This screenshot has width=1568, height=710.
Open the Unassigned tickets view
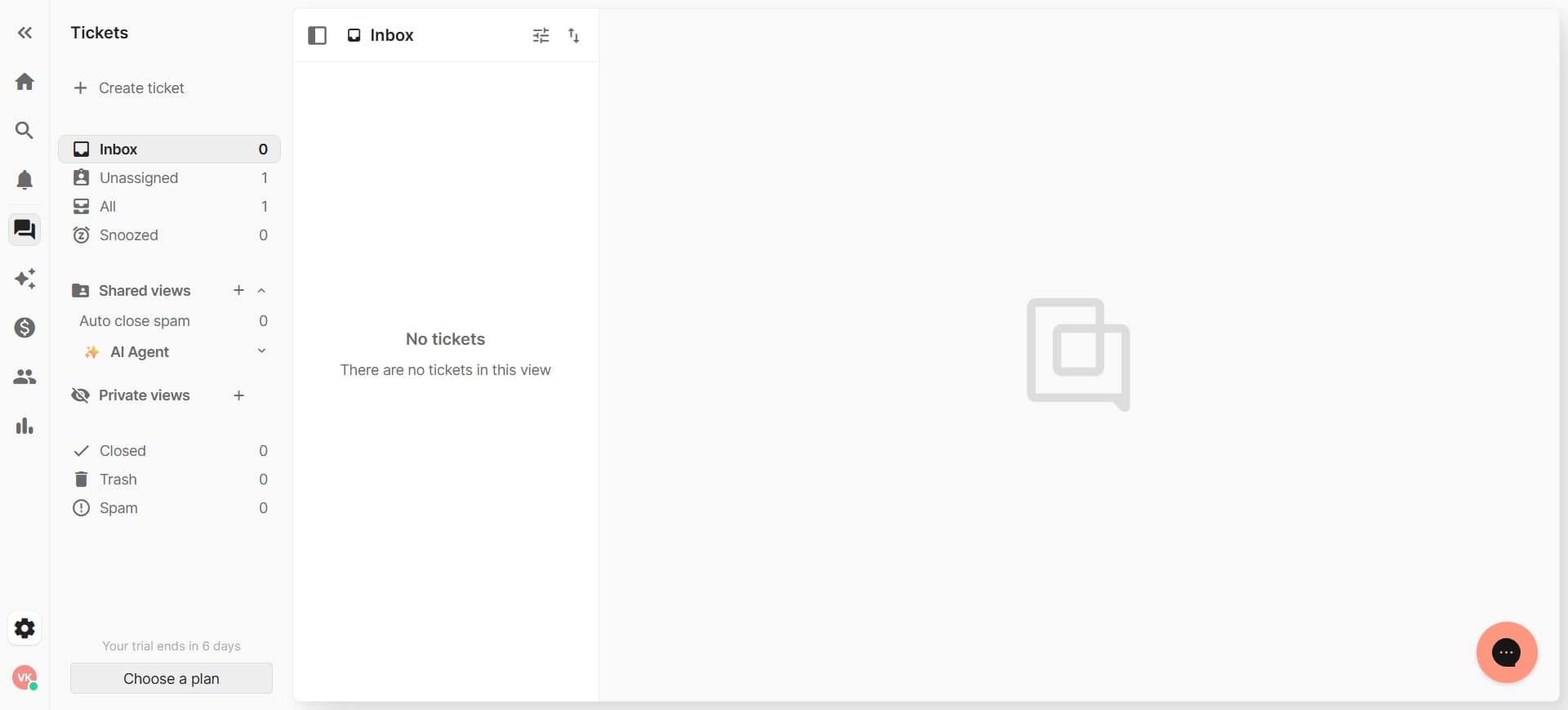click(x=169, y=178)
